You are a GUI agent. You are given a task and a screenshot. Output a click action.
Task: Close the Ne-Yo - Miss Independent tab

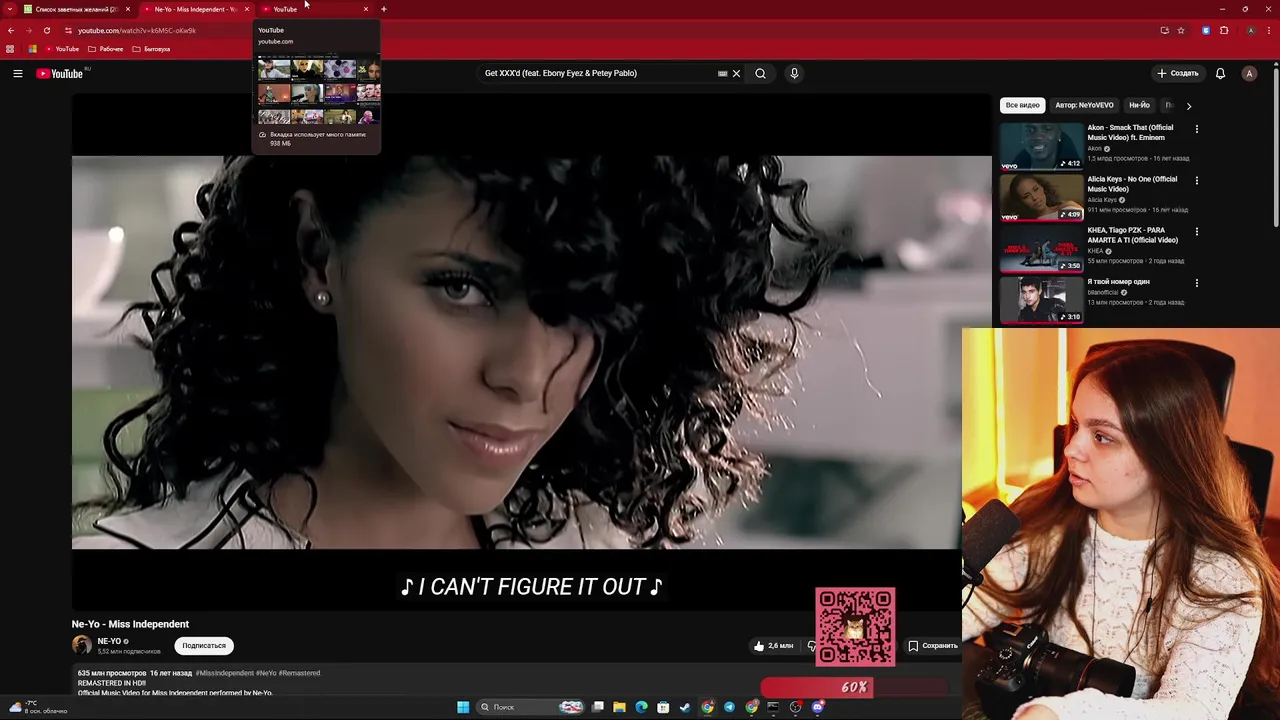click(247, 9)
